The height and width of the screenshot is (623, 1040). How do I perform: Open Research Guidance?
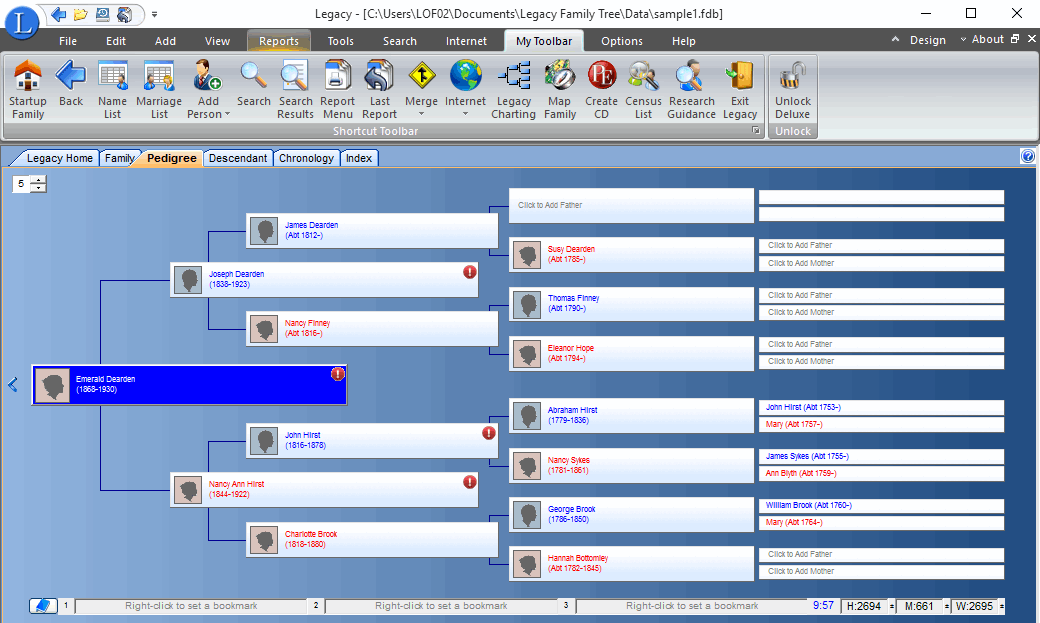[x=691, y=90]
